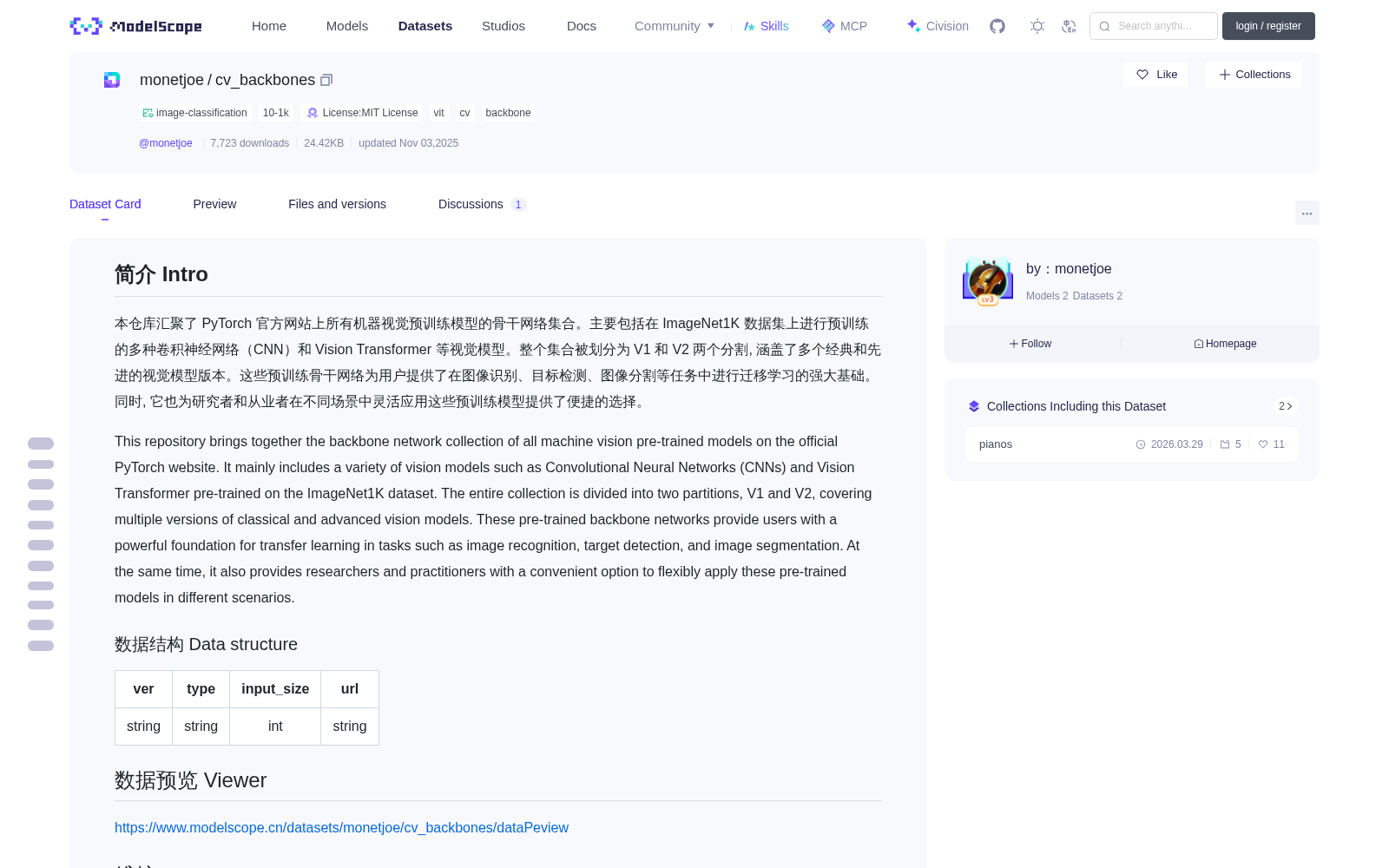
Task: Add to Collections button
Action: click(1254, 75)
